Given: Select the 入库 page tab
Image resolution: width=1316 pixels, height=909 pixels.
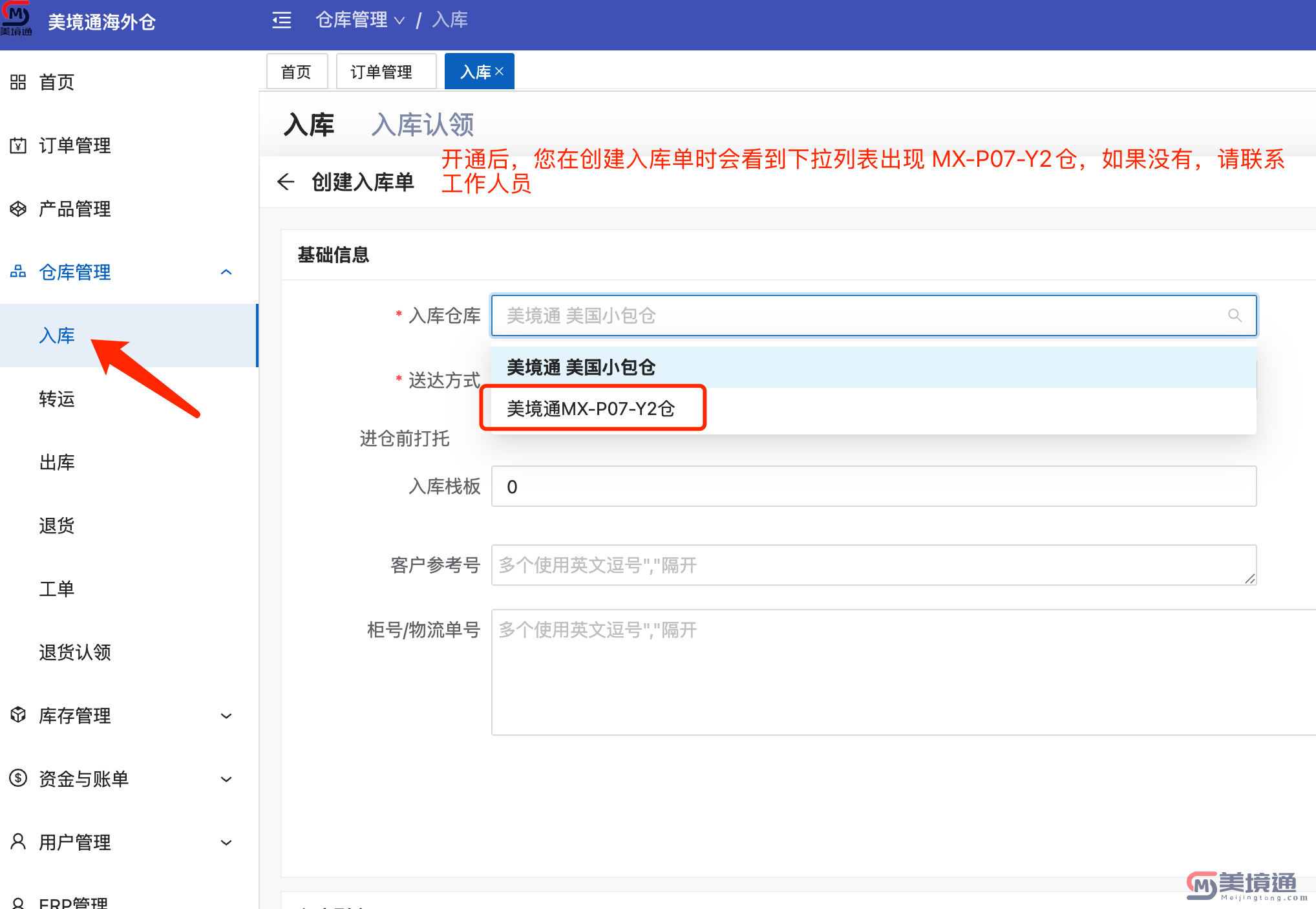Looking at the screenshot, I should click(475, 71).
